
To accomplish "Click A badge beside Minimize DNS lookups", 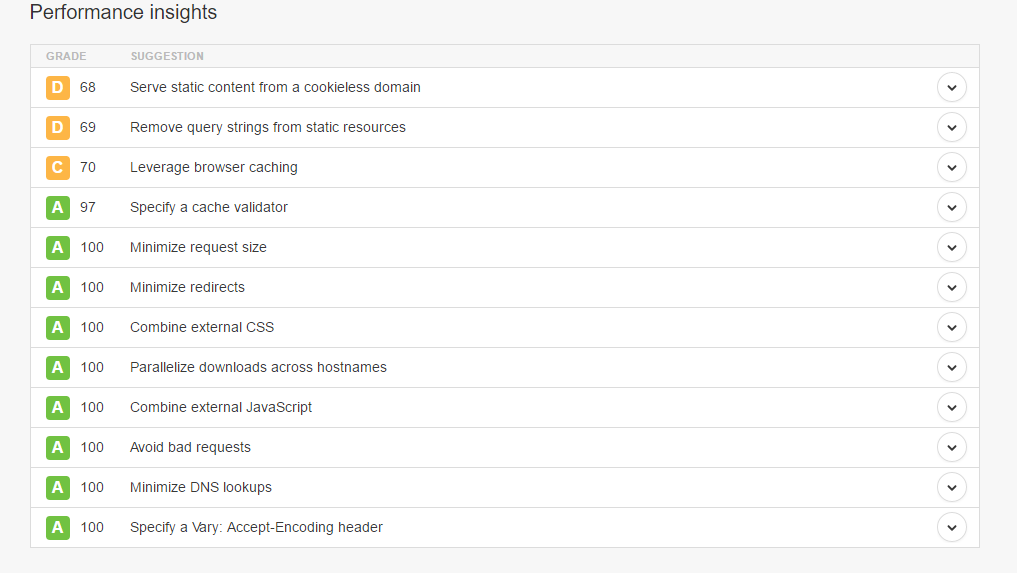I will pos(58,487).
